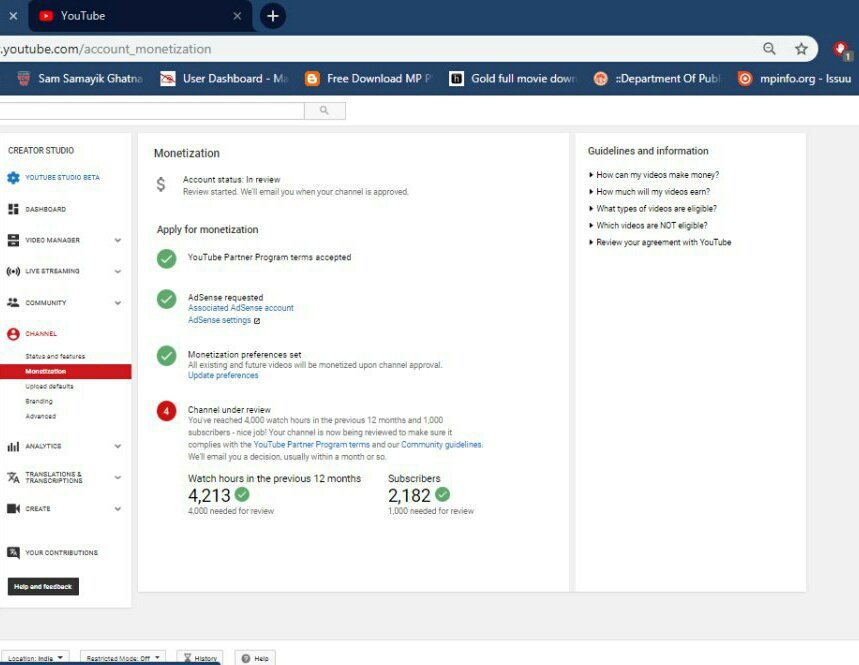Expand 'What types of videos are eligible?'

[652, 209]
